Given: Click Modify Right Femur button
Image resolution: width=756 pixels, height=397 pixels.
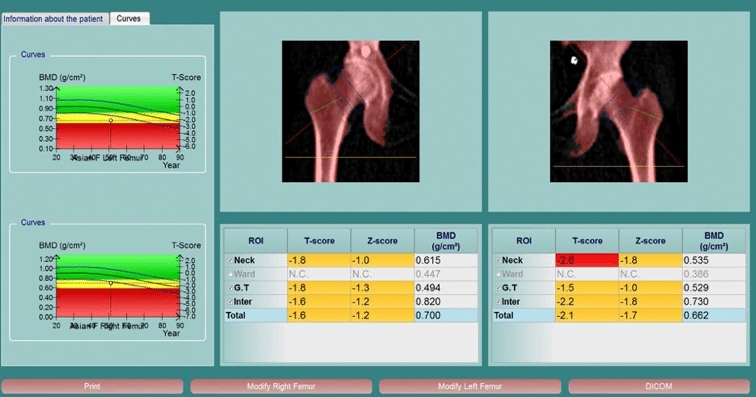Looking at the screenshot, I should pyautogui.click(x=281, y=386).
